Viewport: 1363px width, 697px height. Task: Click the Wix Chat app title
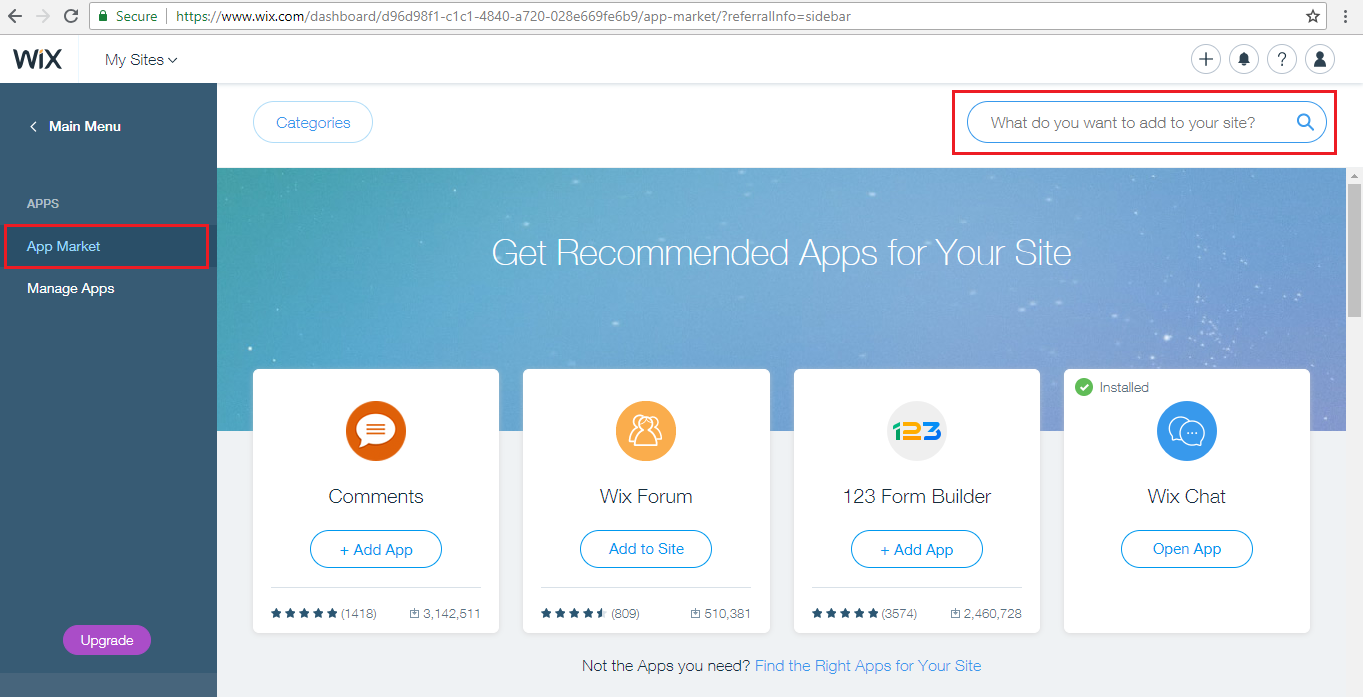[1187, 496]
